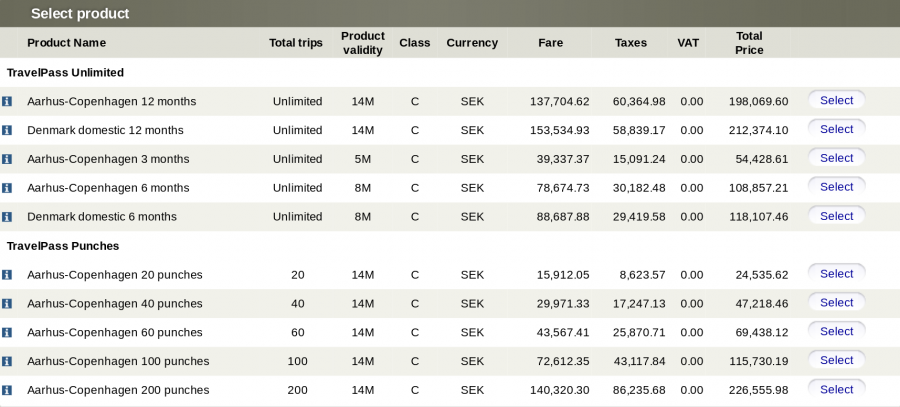The height and width of the screenshot is (407, 900).
Task: Open info icon beside Denmark domestic 12 months
Action: [7, 130]
